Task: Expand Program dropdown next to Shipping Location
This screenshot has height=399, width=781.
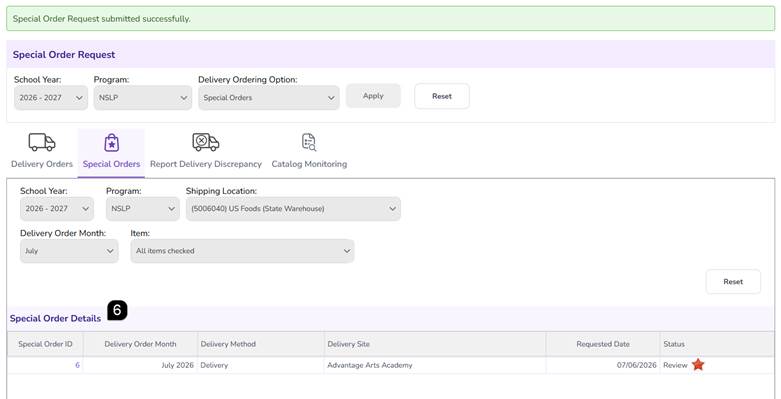Action: coord(142,209)
